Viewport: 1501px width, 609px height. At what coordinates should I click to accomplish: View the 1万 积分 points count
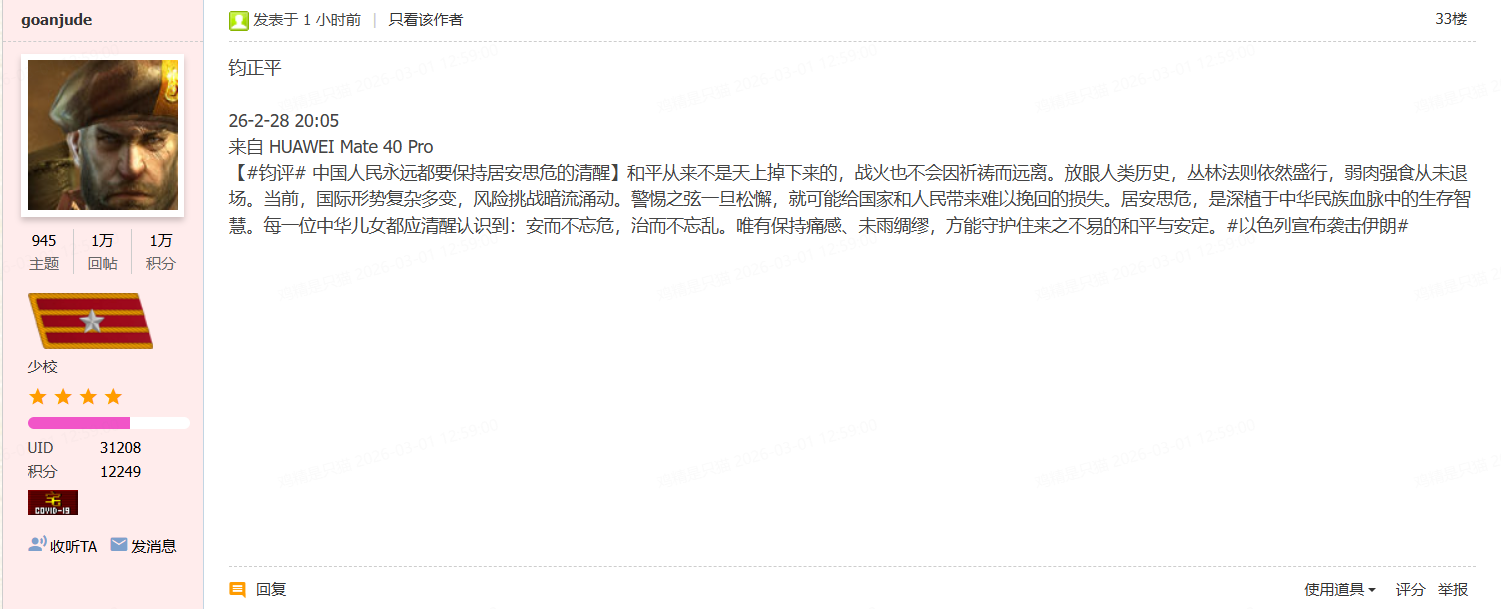(x=161, y=252)
